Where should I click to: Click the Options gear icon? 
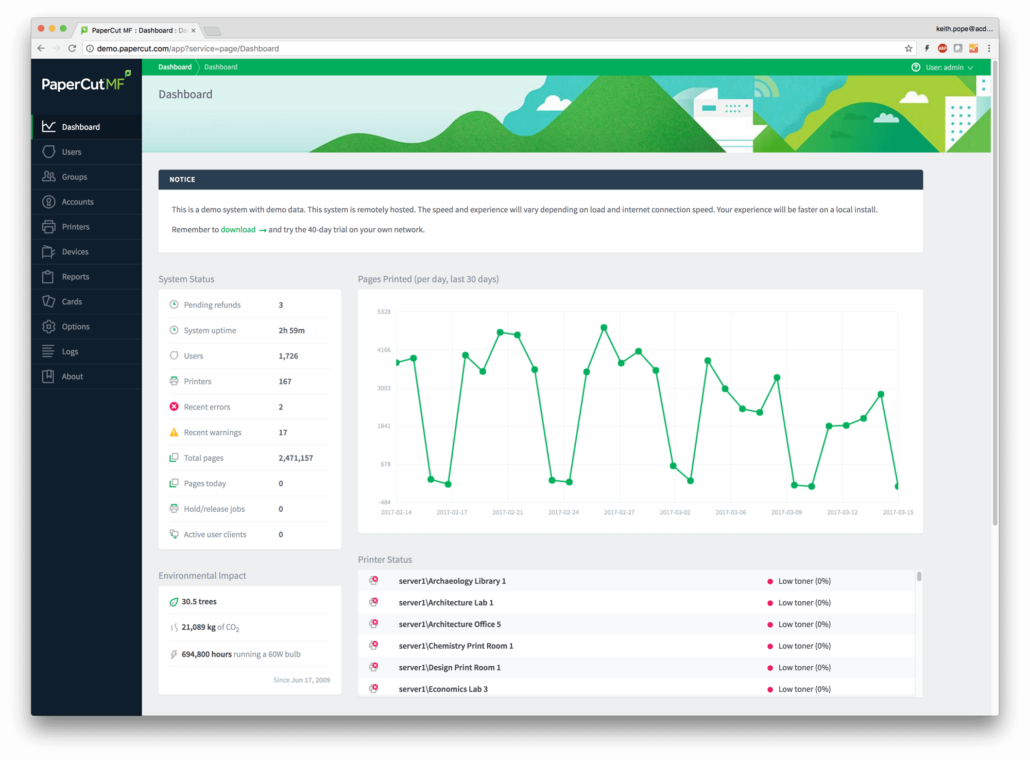[x=48, y=327]
